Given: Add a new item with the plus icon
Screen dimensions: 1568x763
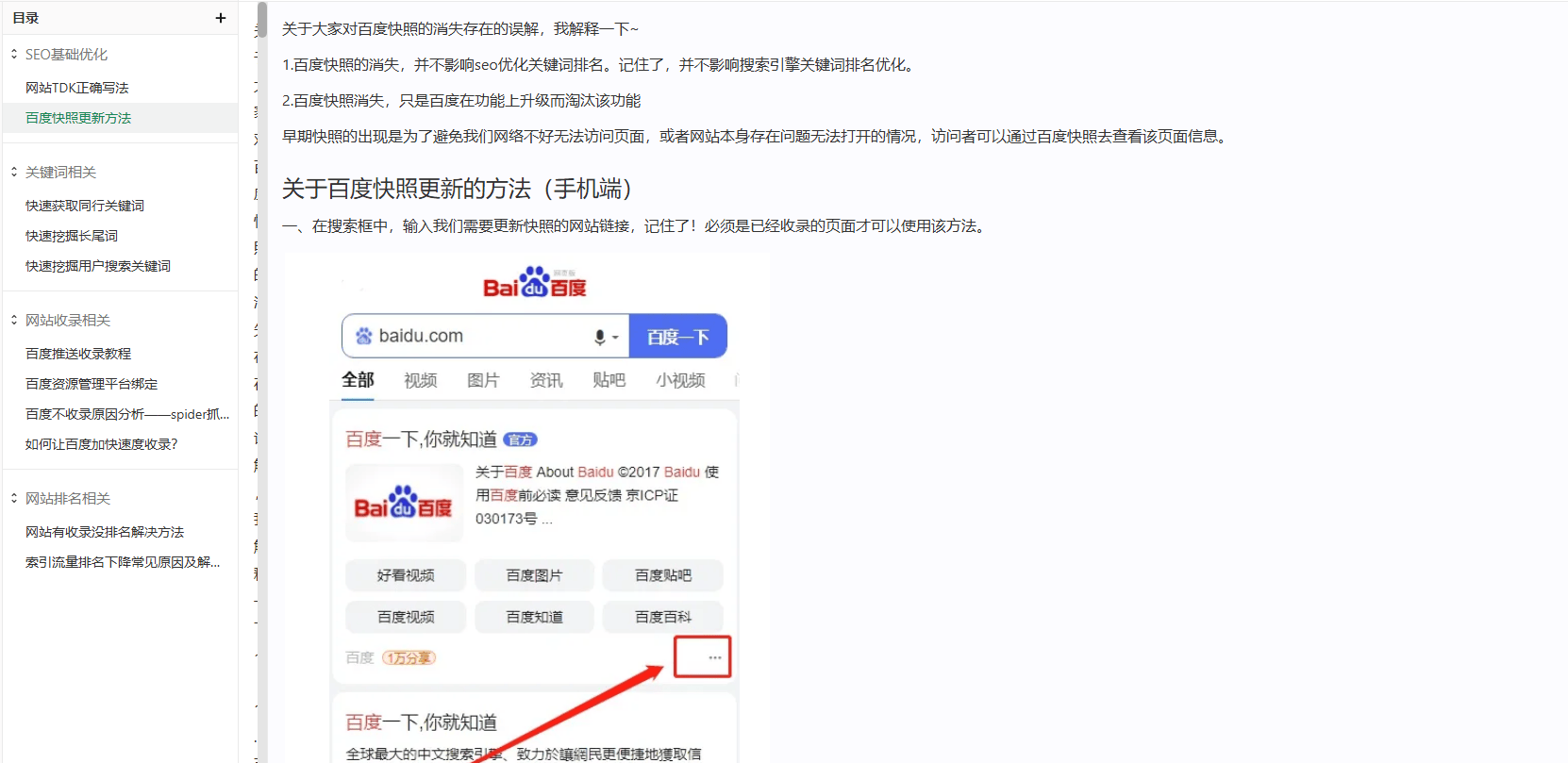Looking at the screenshot, I should [x=221, y=18].
